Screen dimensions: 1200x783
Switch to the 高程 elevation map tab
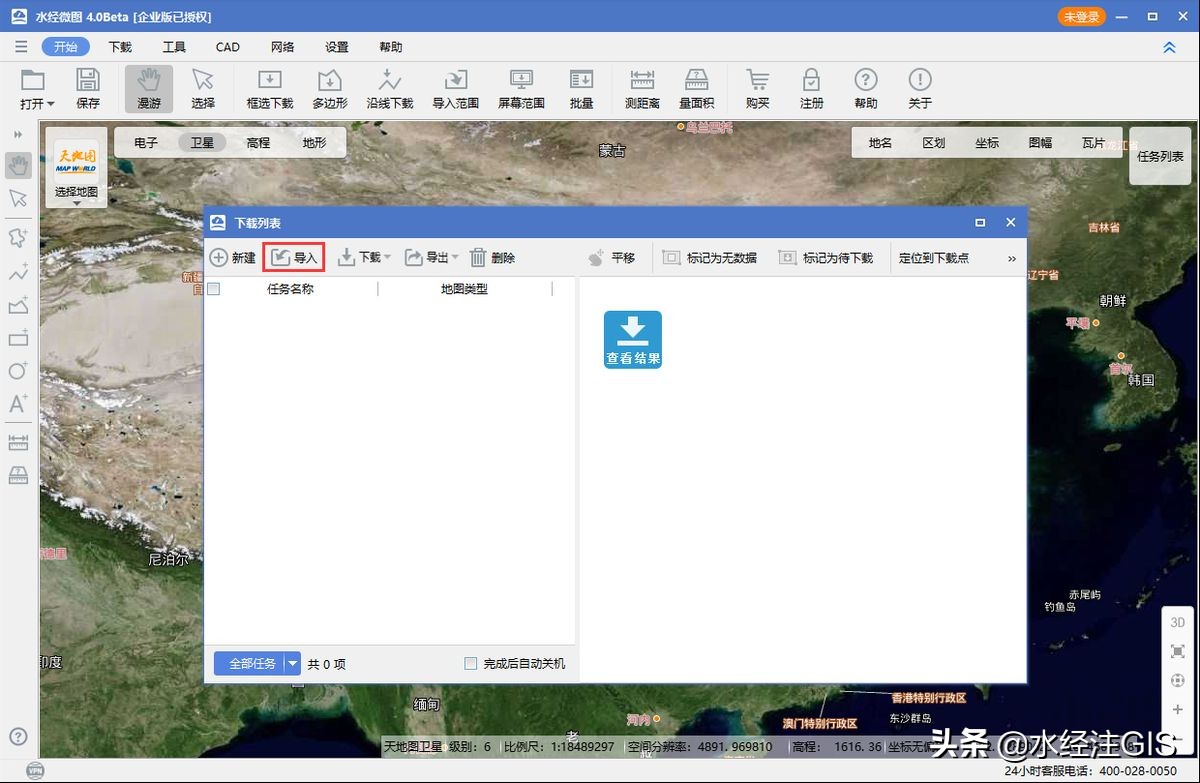pos(257,142)
